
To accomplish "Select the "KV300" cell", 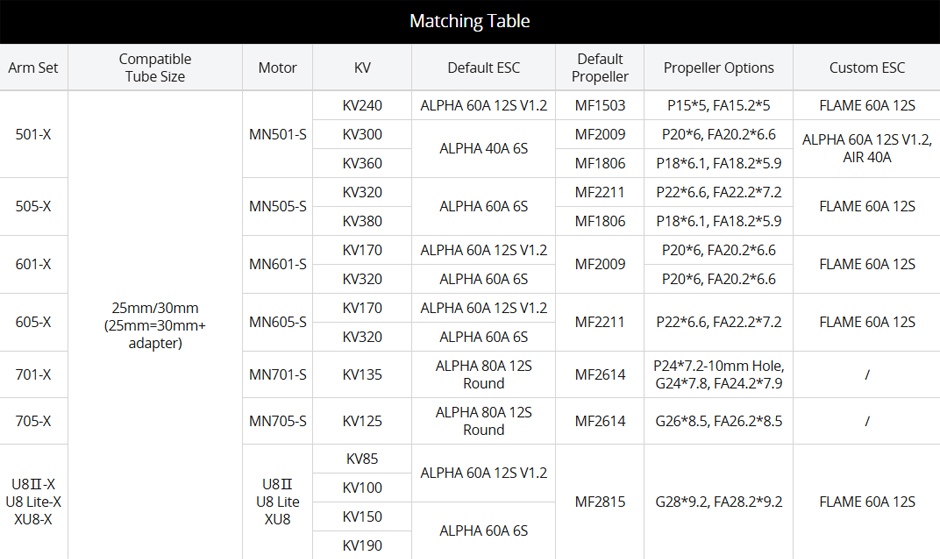I will 362,134.
